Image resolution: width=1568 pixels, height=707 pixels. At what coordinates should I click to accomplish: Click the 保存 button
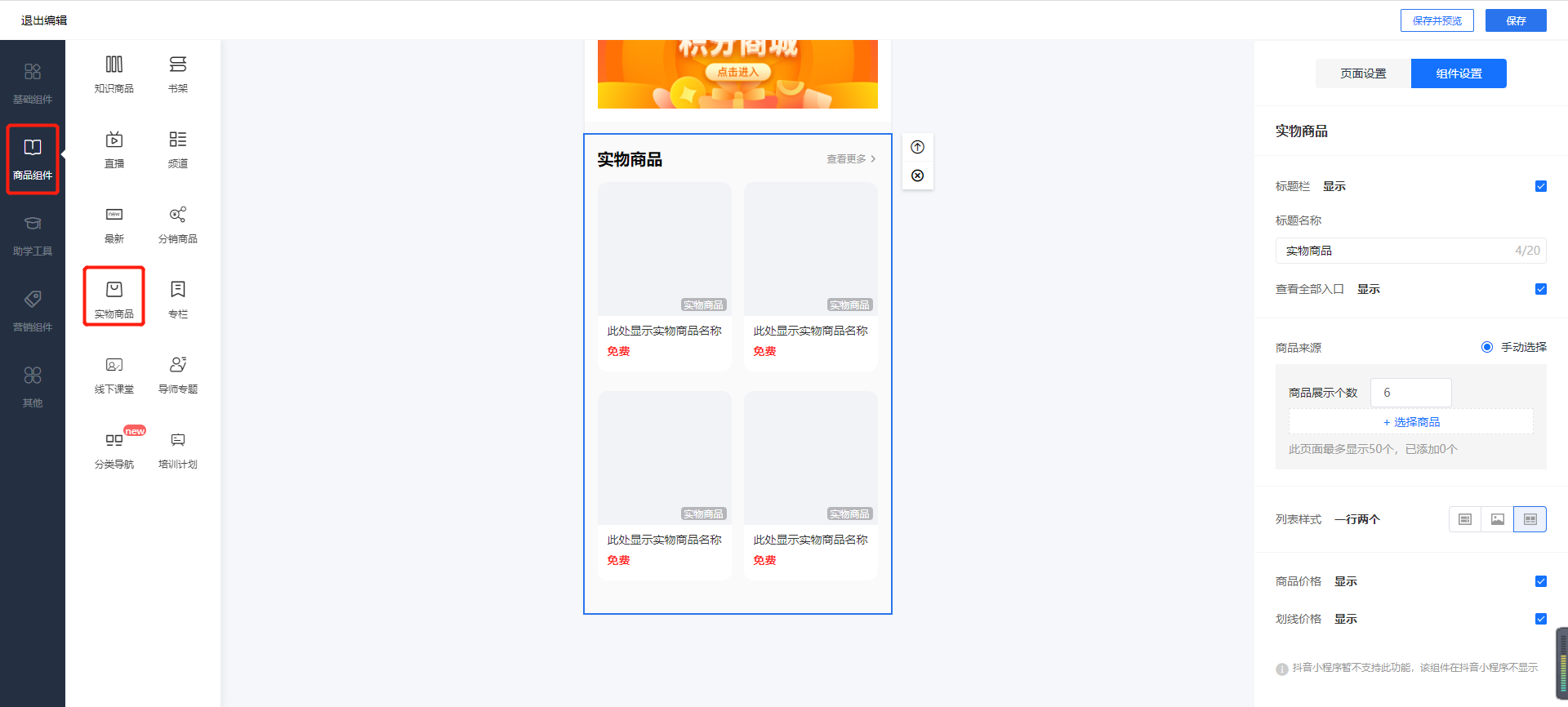click(1516, 20)
